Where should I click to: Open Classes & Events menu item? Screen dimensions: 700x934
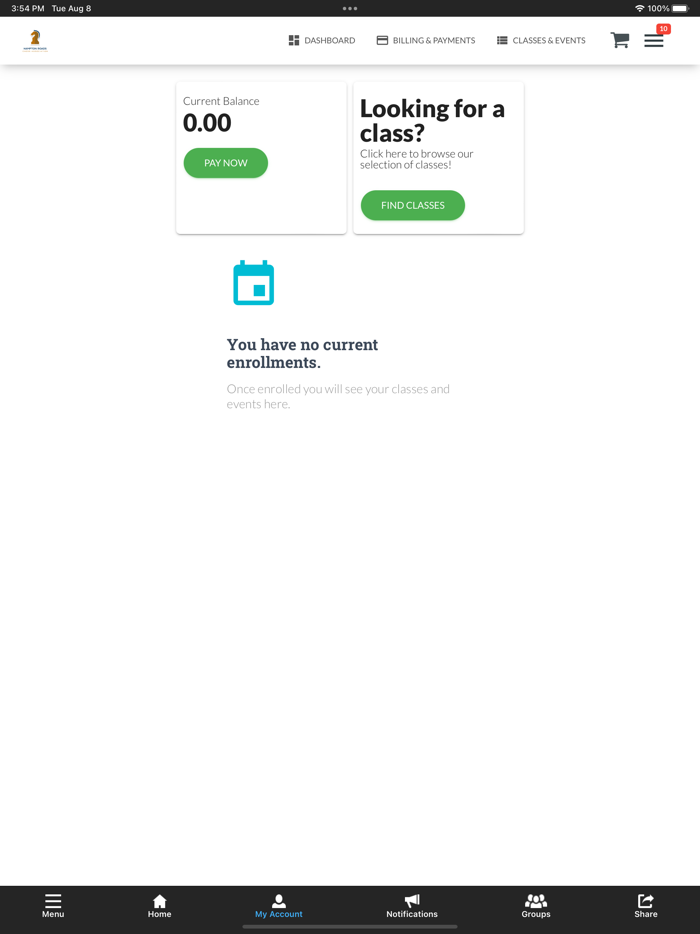click(x=541, y=41)
